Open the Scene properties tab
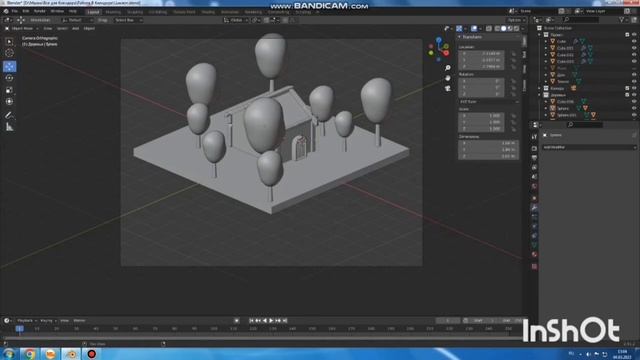This screenshot has height=360, width=640. click(x=534, y=177)
